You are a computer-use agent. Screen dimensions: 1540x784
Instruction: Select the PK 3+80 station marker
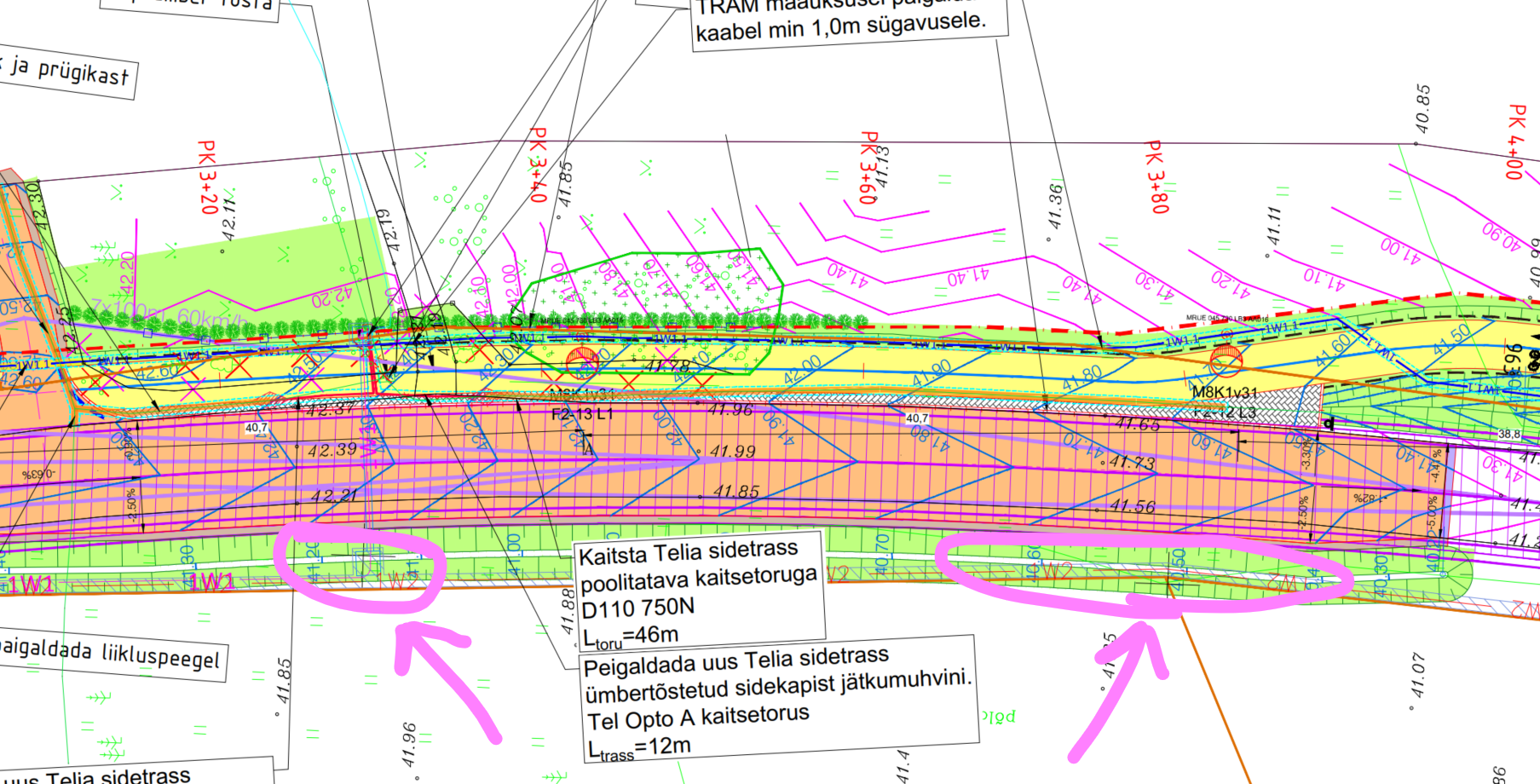pyautogui.click(x=1156, y=176)
